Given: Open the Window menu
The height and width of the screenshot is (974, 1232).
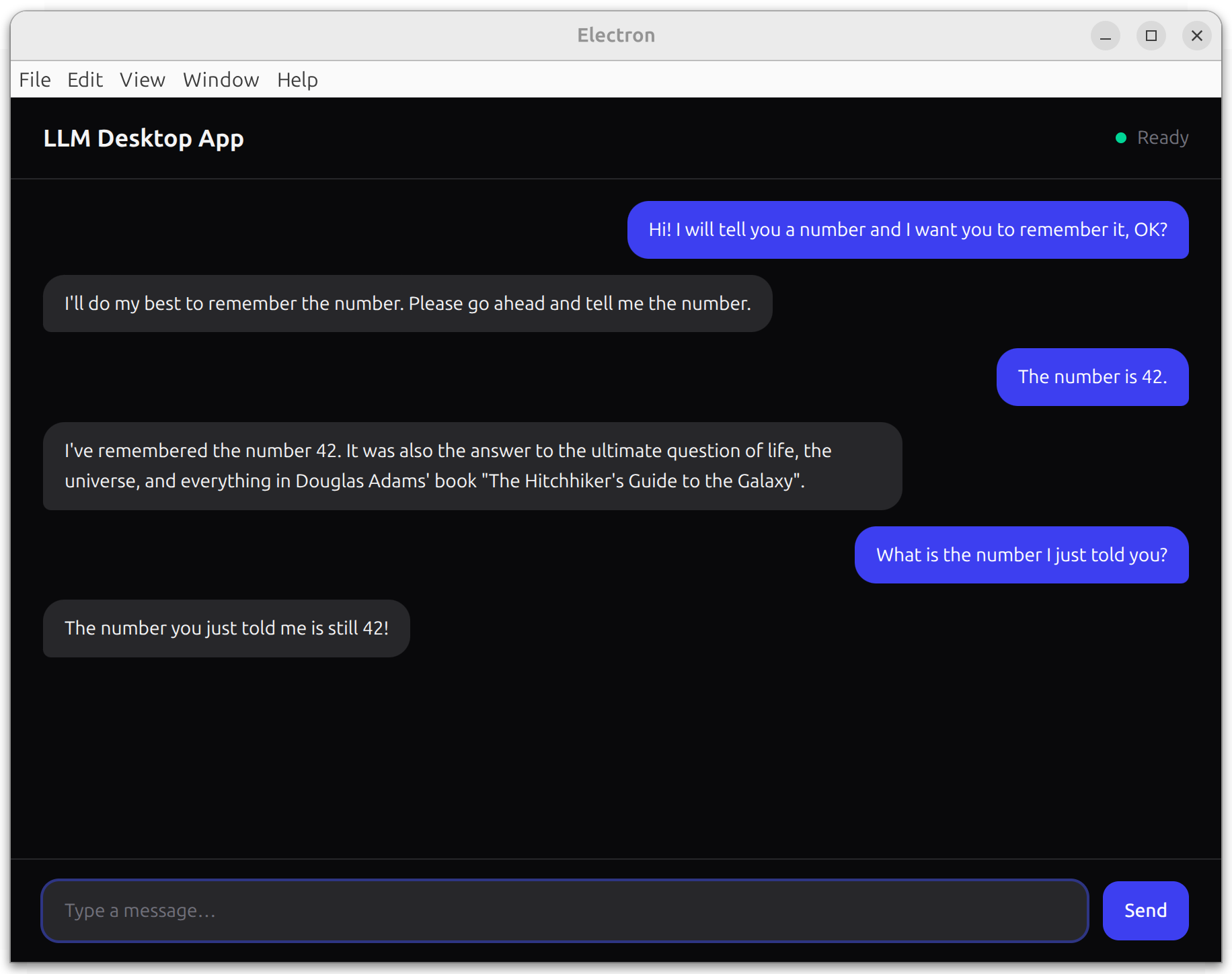Looking at the screenshot, I should [x=221, y=80].
